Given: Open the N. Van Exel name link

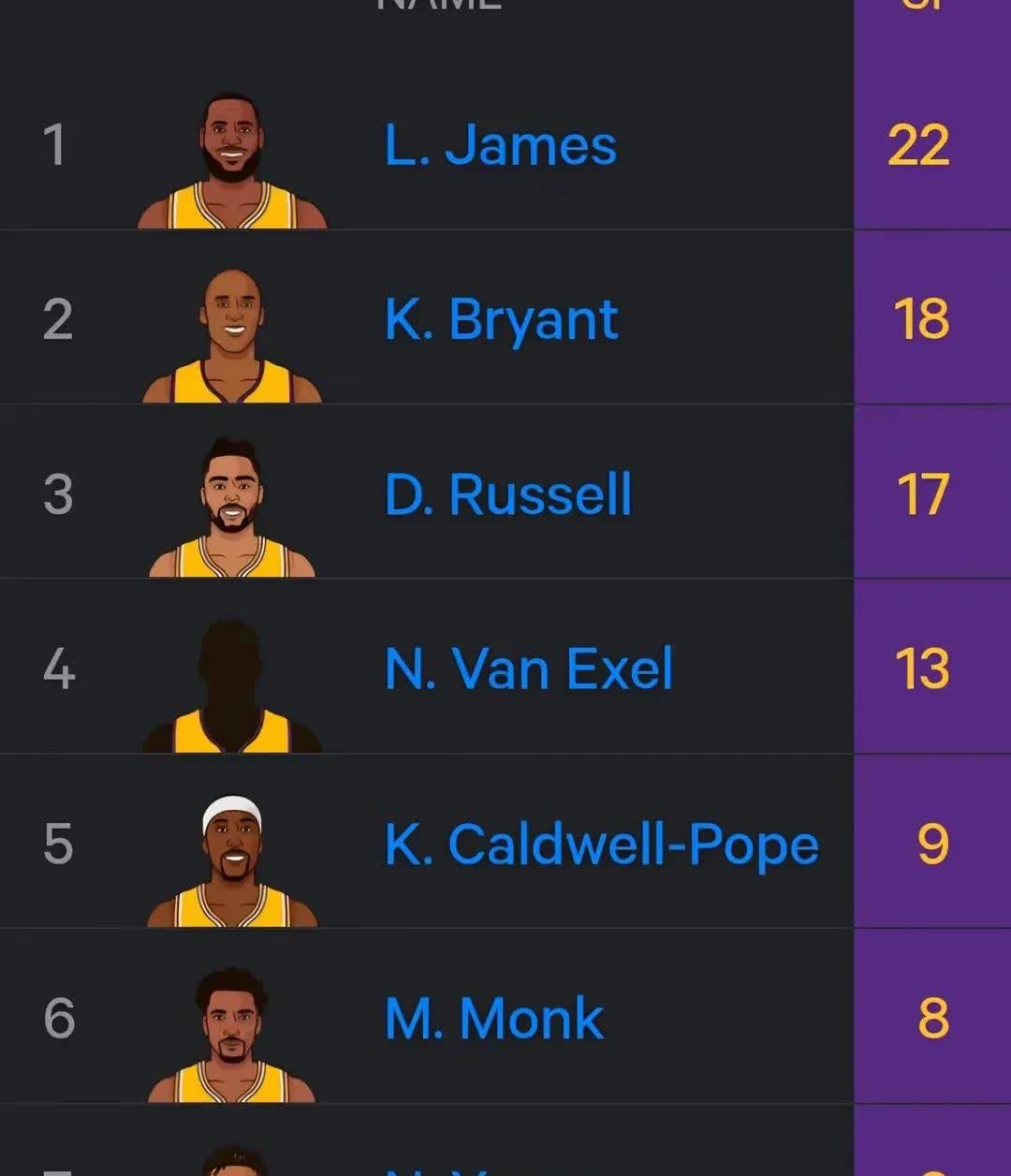Looking at the screenshot, I should (529, 669).
